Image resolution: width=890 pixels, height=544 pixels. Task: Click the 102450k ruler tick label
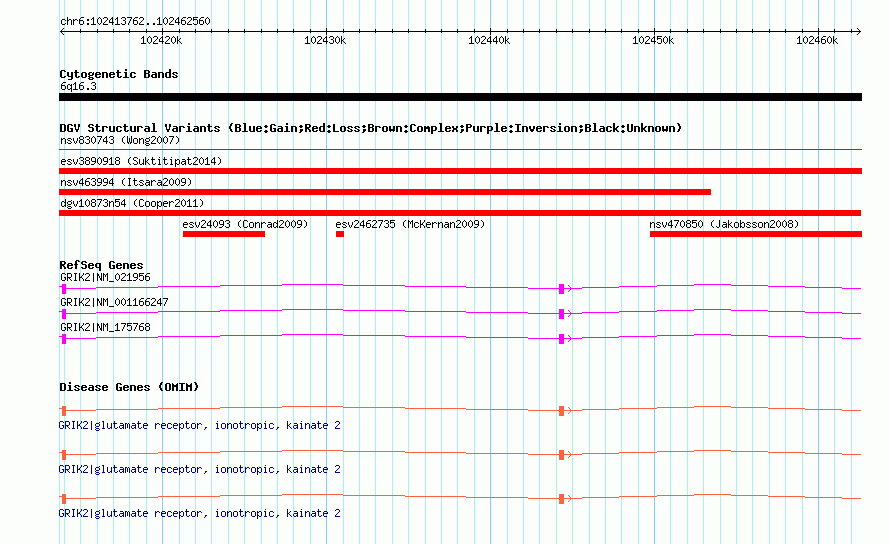653,40
